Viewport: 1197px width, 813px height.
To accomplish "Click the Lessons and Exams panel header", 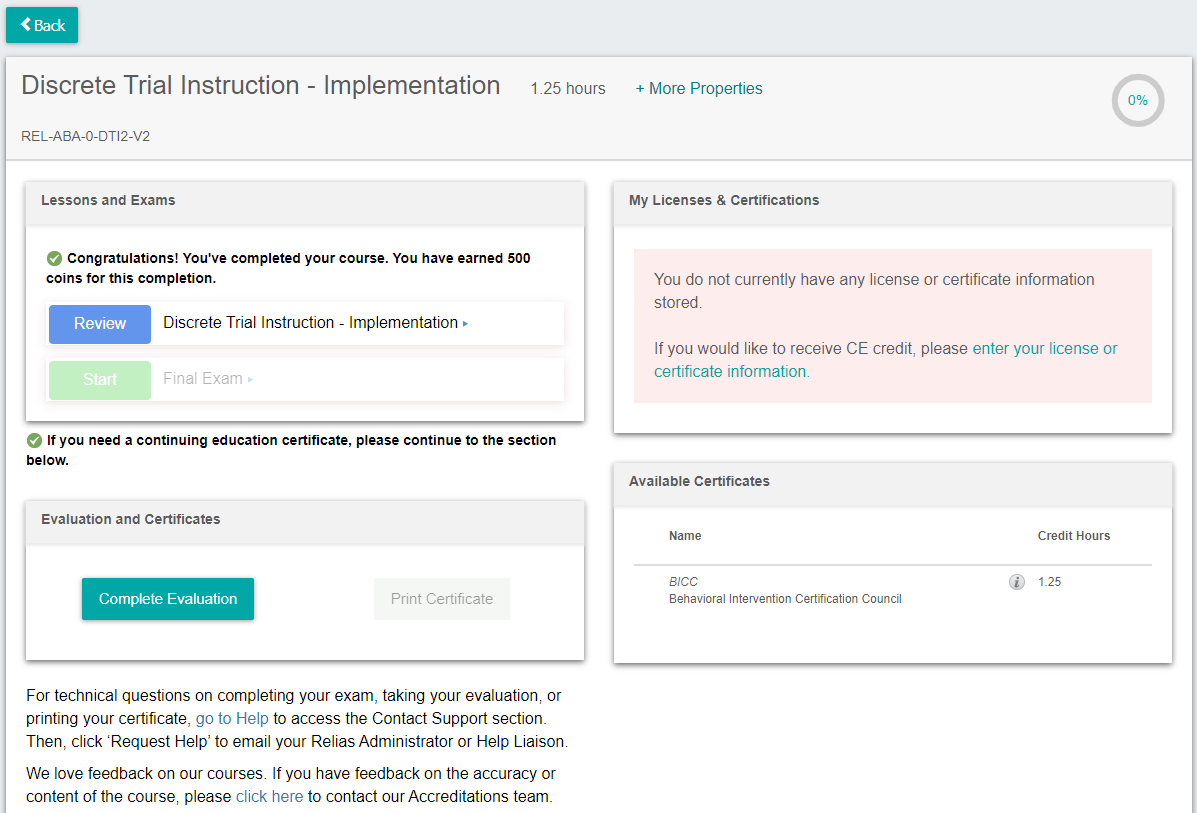I will point(108,201).
